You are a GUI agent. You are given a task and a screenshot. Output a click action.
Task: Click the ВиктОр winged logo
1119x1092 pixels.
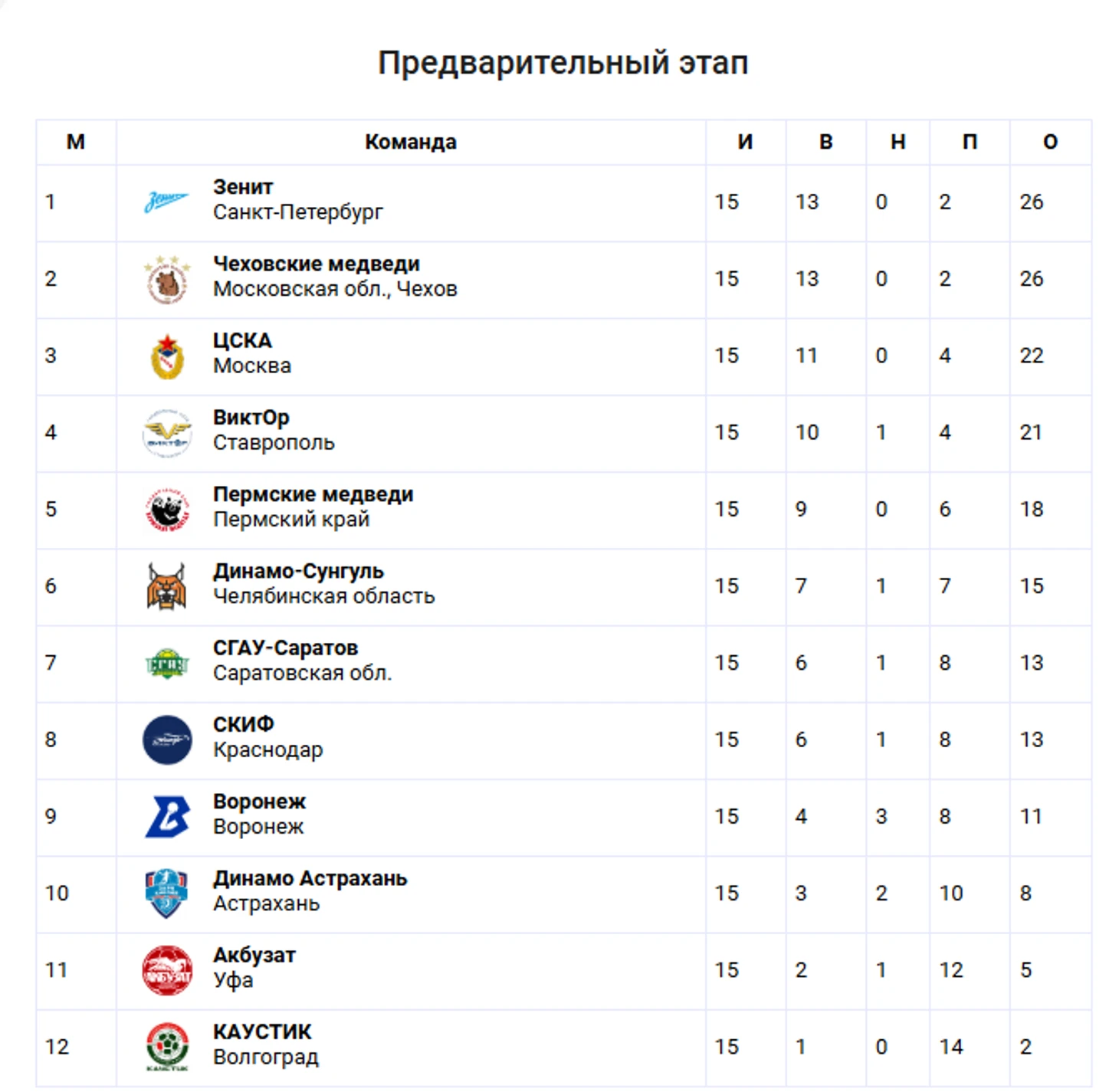(x=167, y=433)
